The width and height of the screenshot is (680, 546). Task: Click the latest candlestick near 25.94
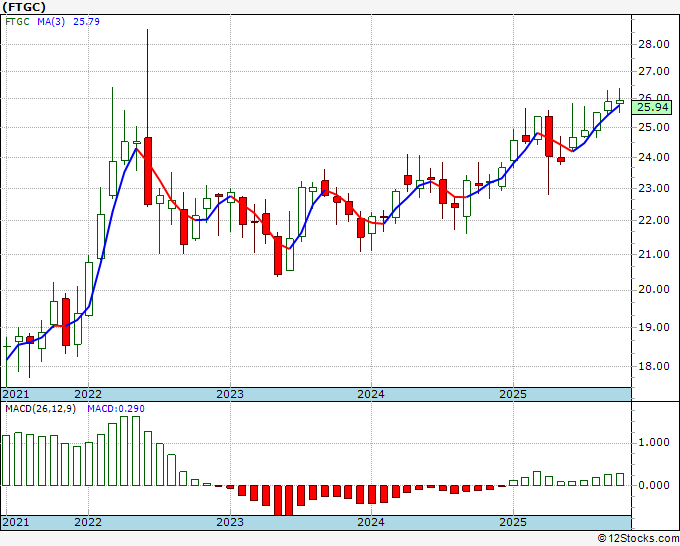click(x=620, y=102)
